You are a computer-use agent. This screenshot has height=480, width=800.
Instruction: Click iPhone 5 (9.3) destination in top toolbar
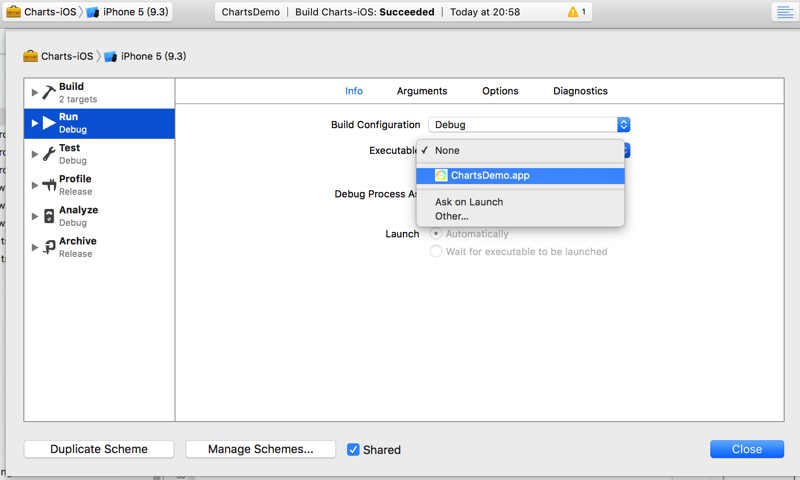pos(136,12)
